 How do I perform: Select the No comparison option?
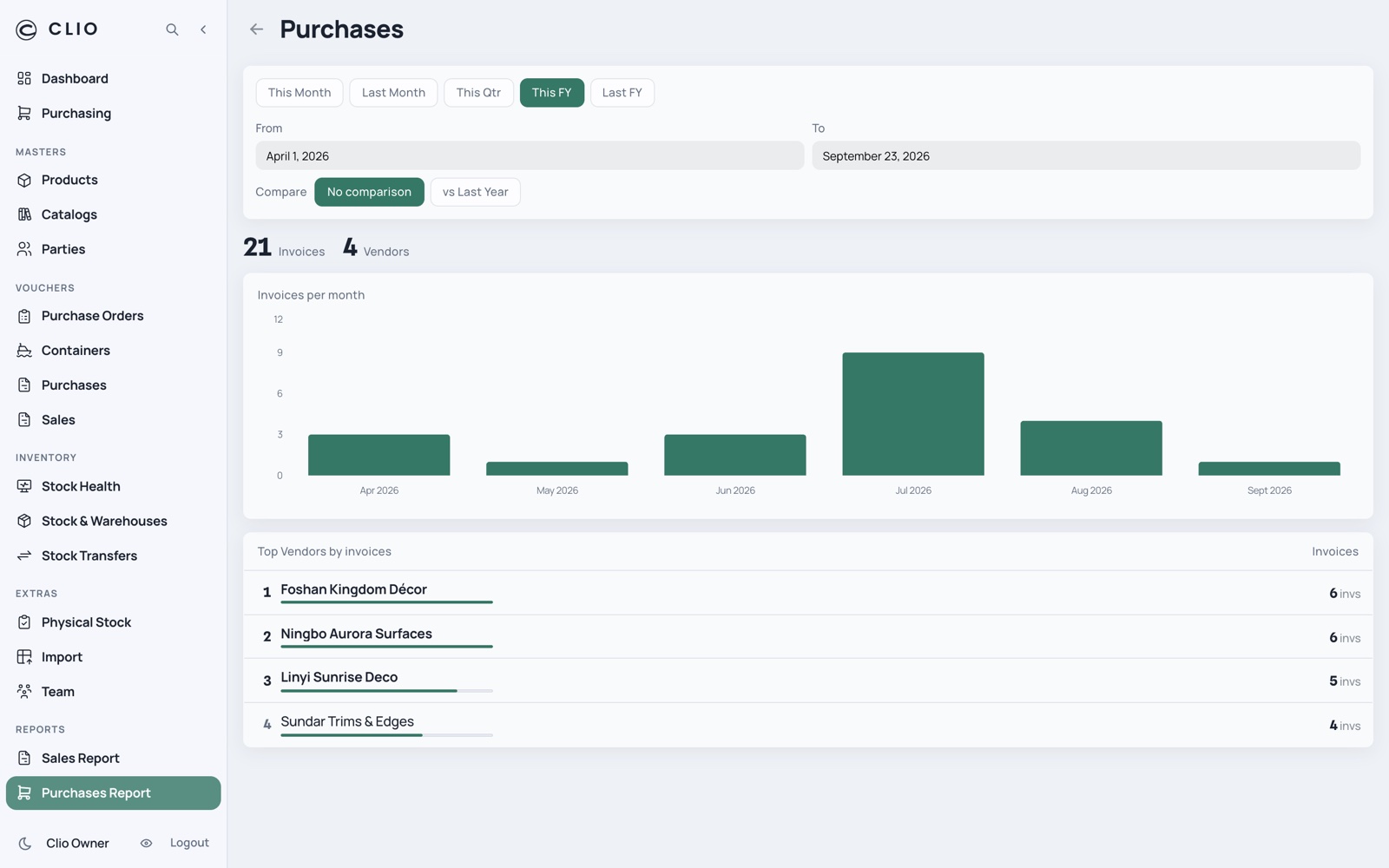[369, 192]
